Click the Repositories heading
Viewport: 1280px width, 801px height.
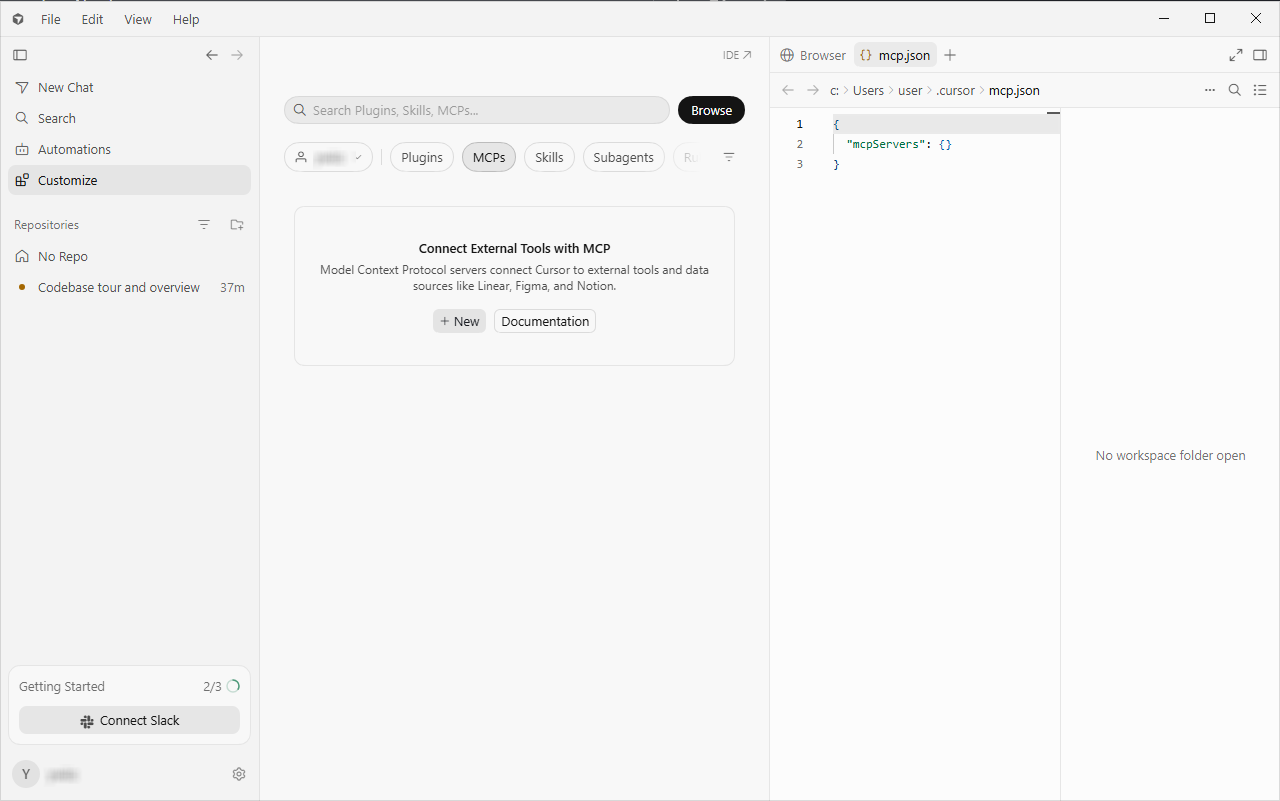coord(46,225)
